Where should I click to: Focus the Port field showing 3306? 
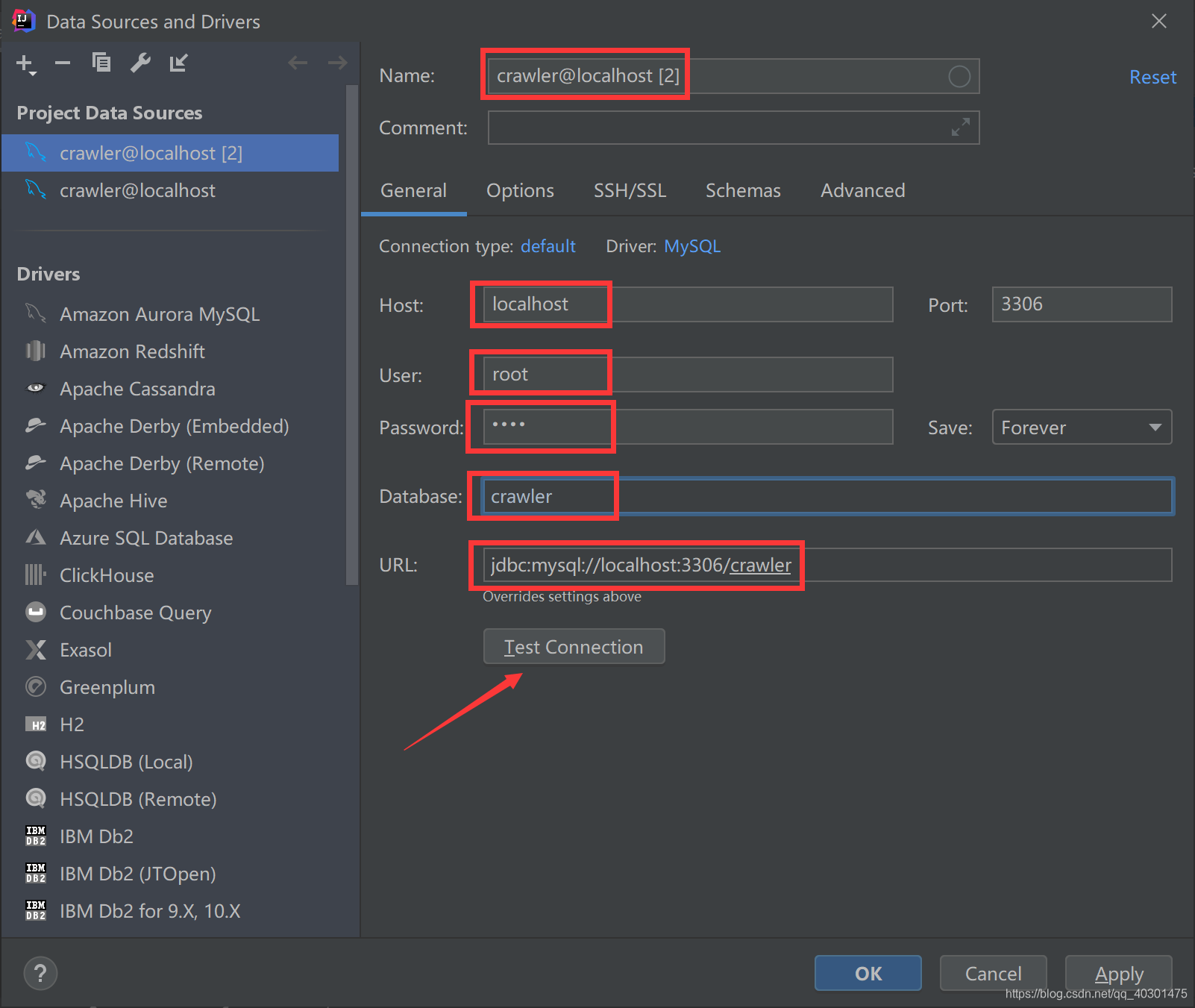[x=1082, y=304]
